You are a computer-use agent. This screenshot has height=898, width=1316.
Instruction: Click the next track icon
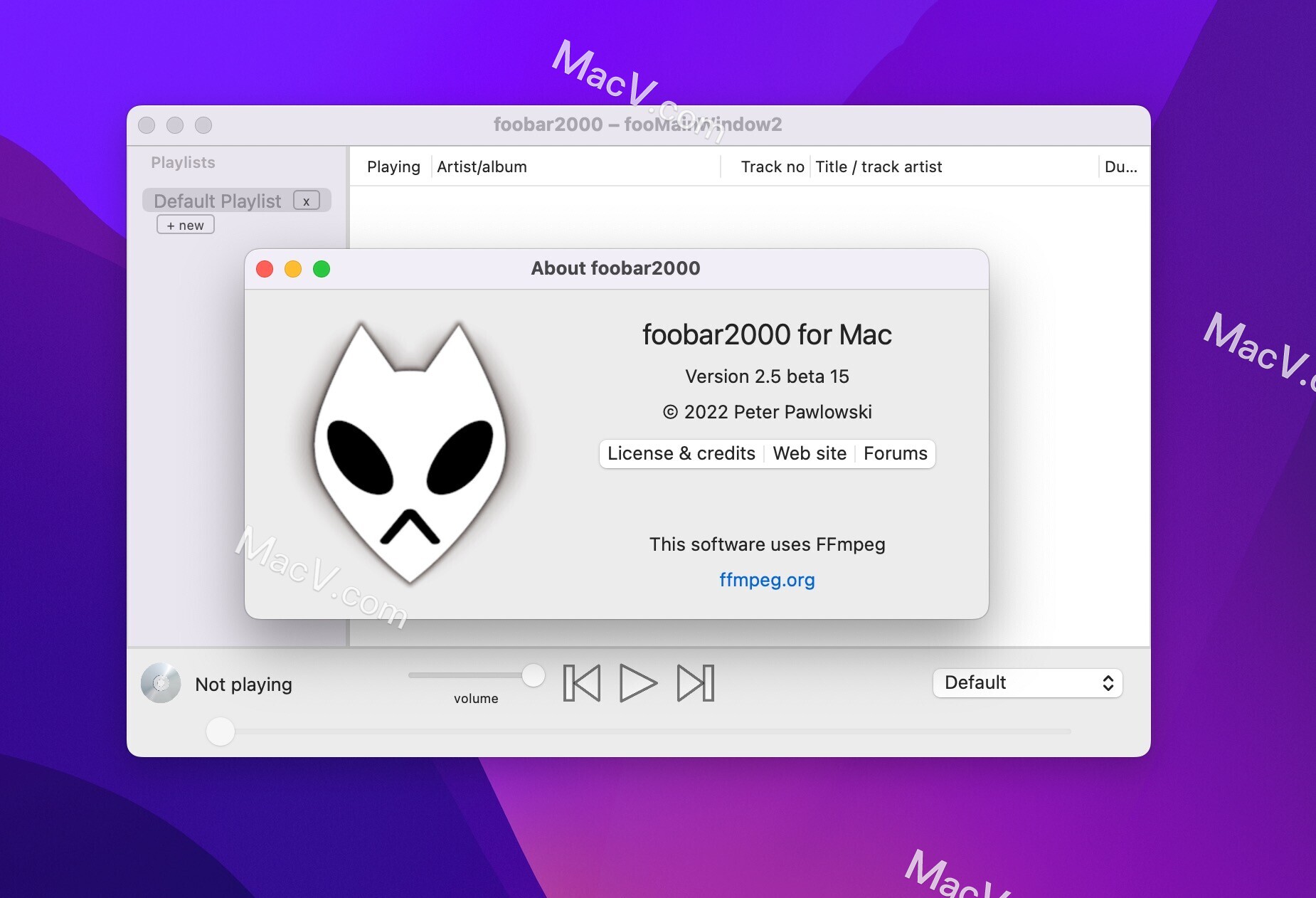pyautogui.click(x=695, y=683)
